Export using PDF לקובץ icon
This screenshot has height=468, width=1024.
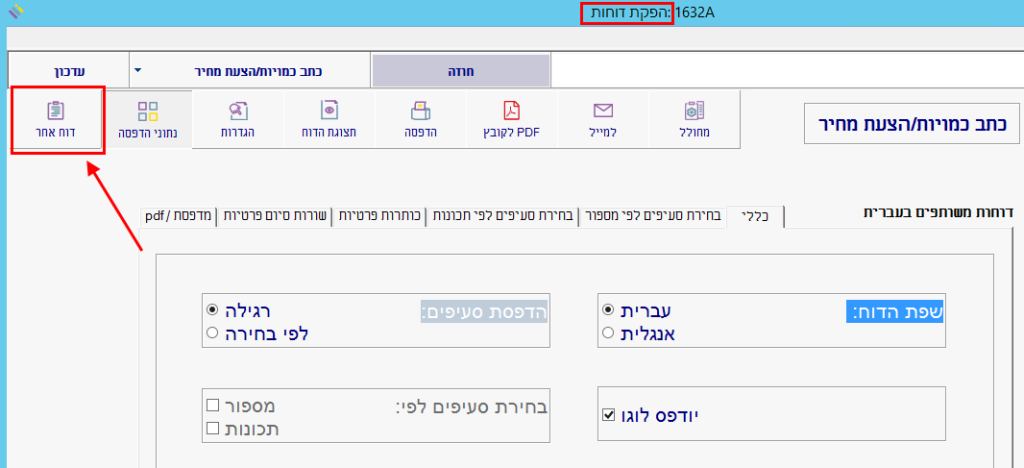click(511, 119)
